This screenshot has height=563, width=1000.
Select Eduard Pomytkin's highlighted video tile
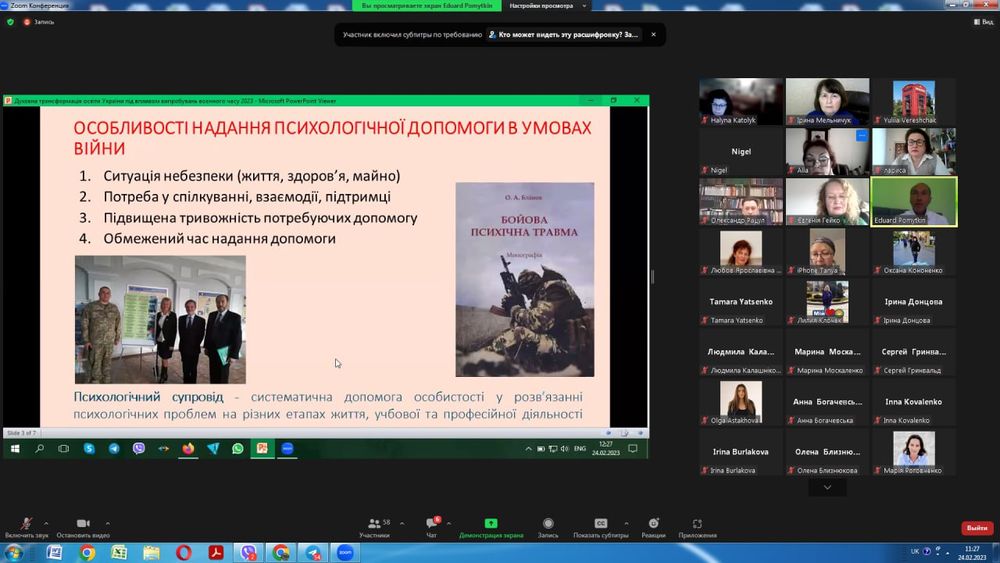[x=913, y=201]
